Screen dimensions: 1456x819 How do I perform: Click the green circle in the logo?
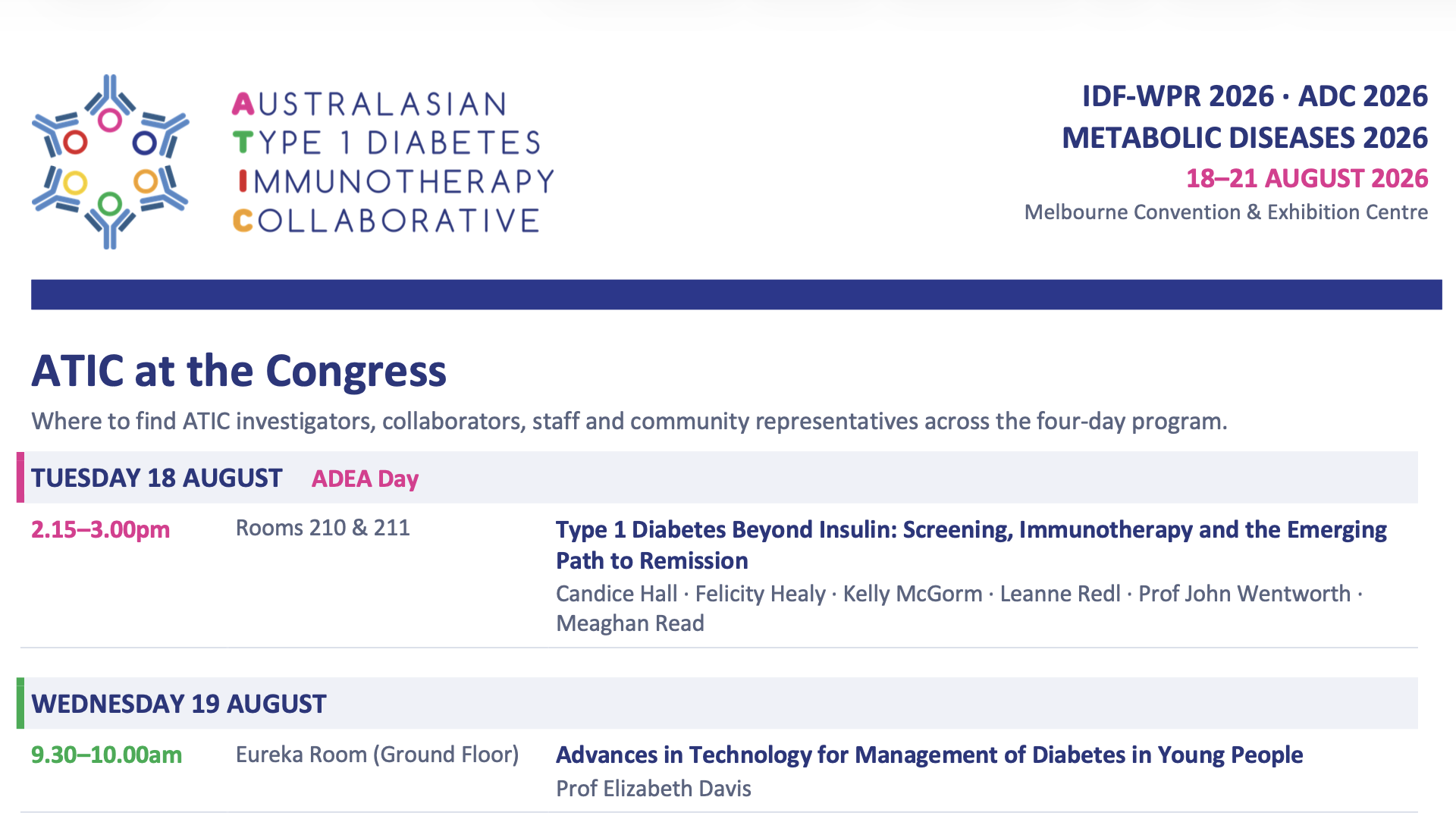[x=111, y=203]
